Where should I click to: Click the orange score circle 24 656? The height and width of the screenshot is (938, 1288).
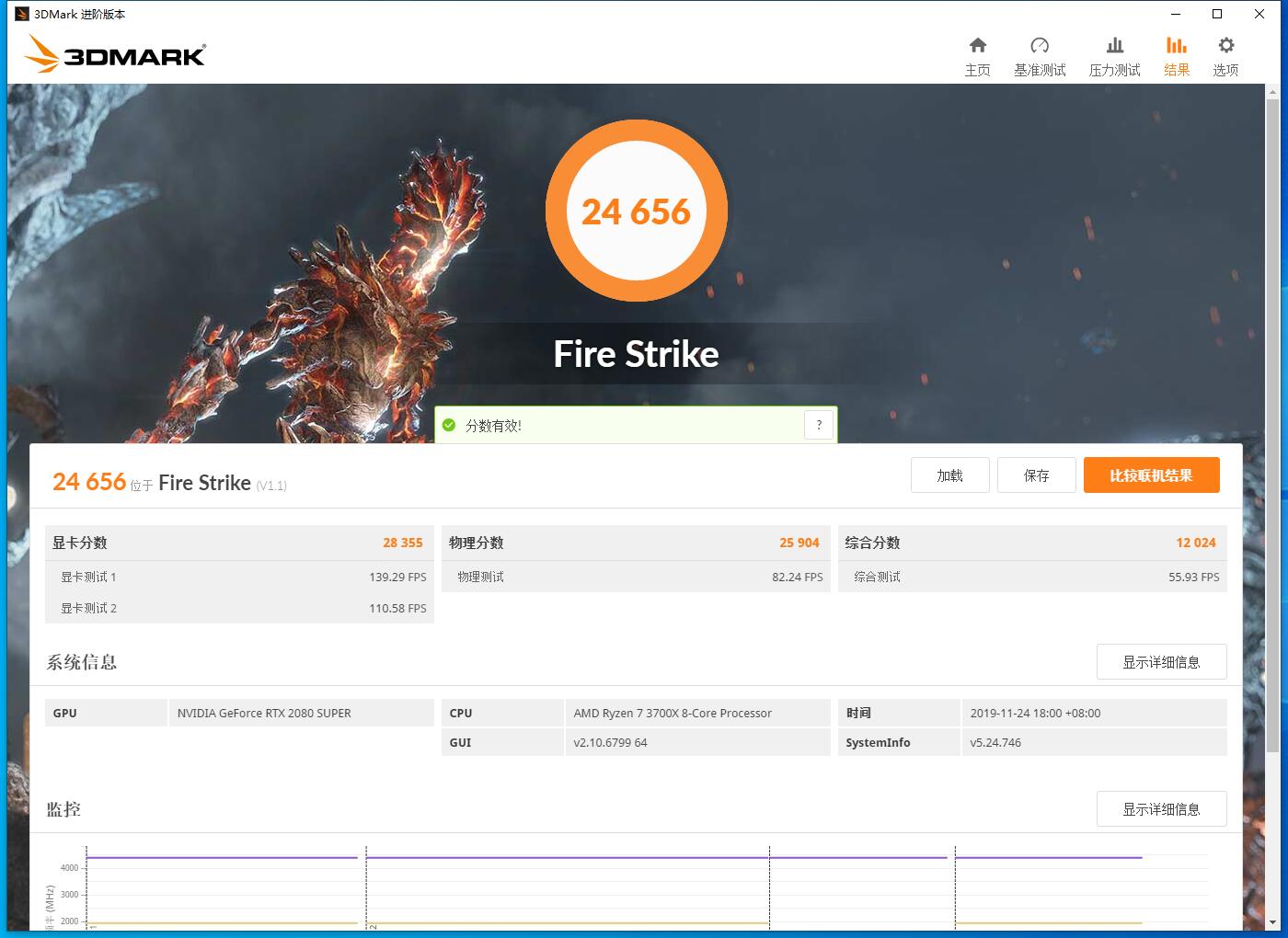click(637, 212)
